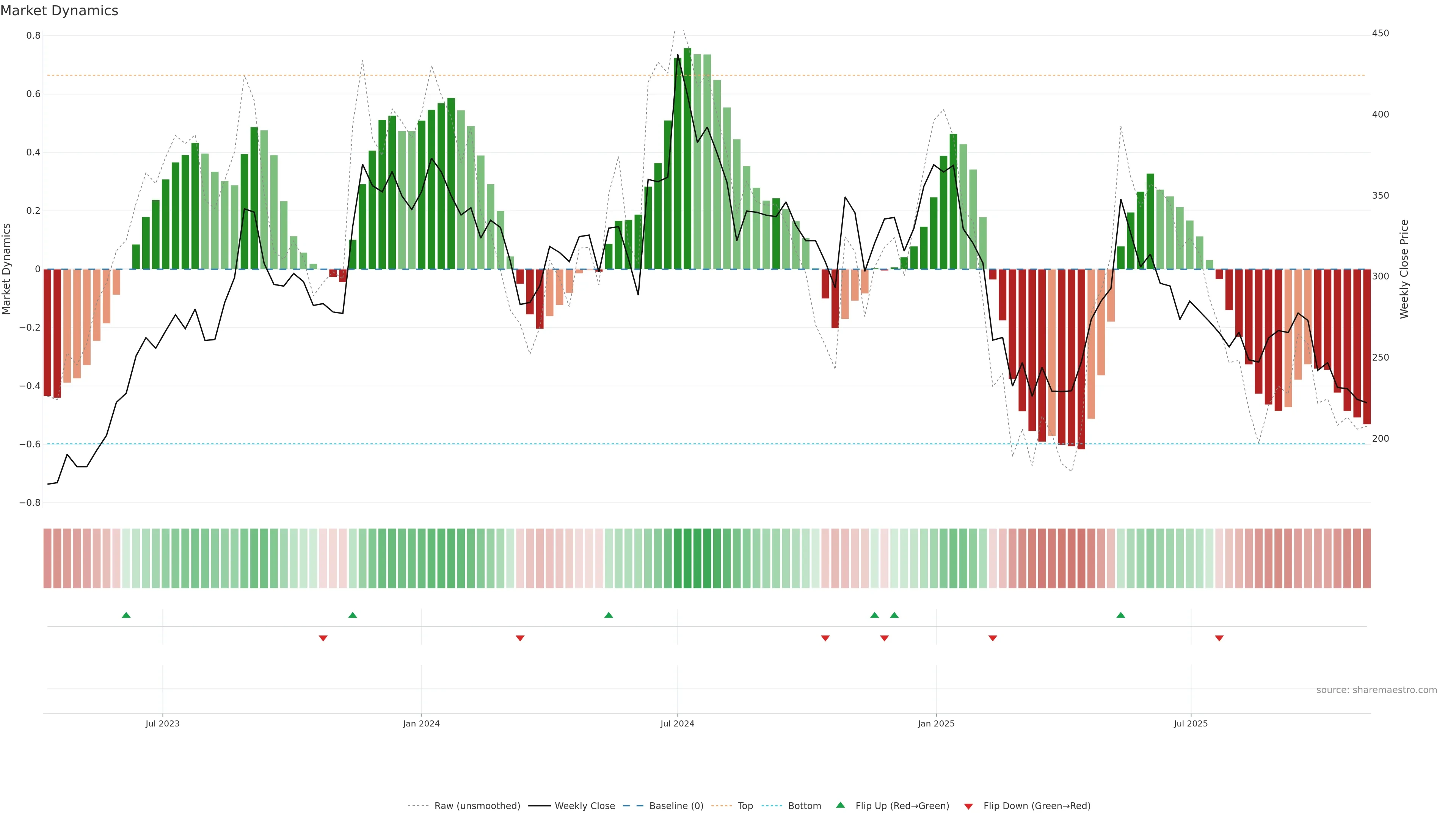Click the red Flip Down triangle in legend
1456x819 pixels.
pos(968,806)
